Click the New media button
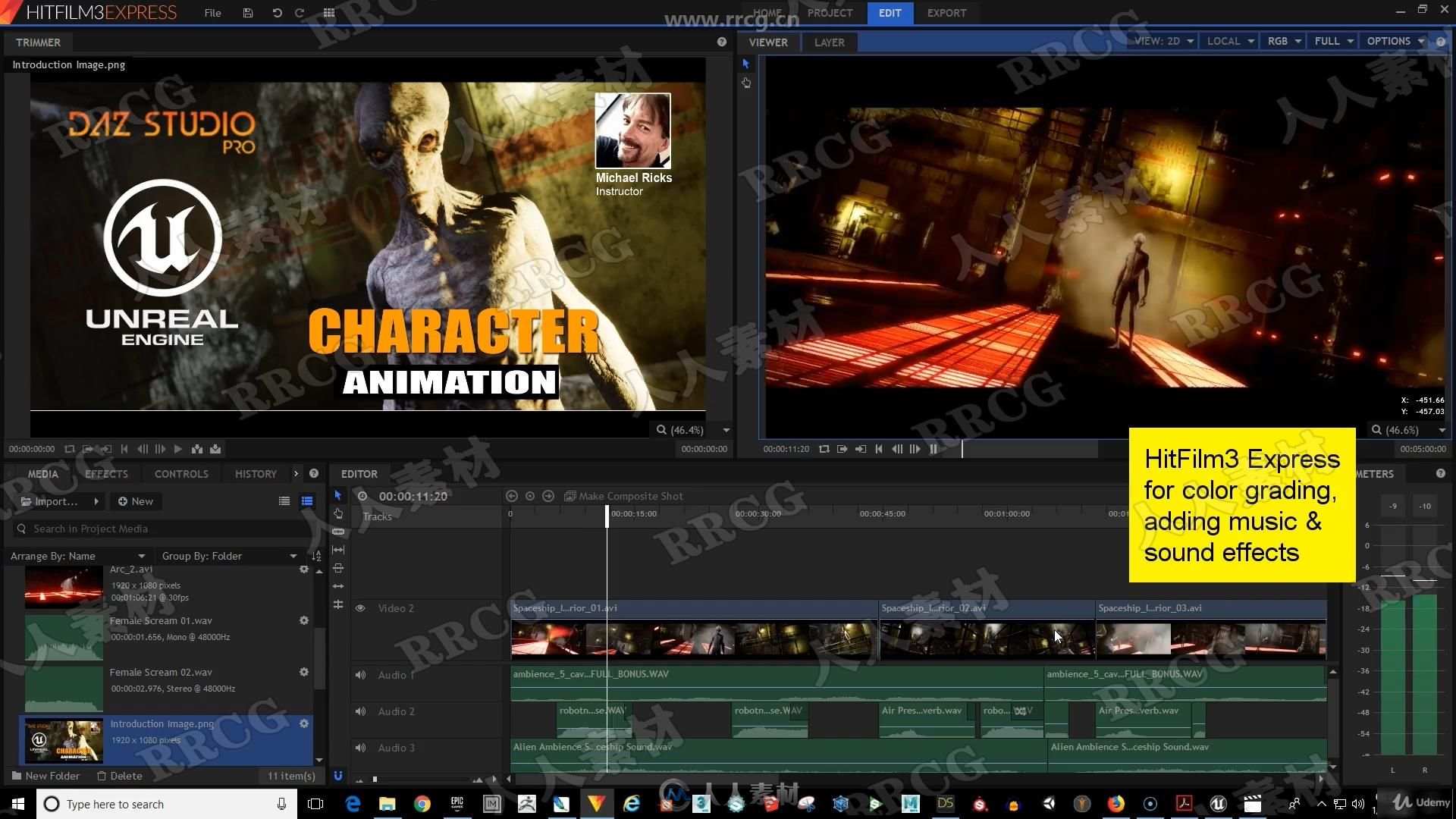 point(136,501)
